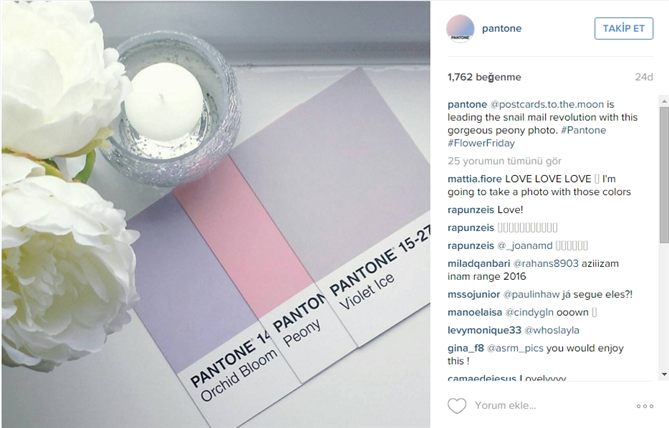This screenshot has height=428, width=669.
Task: Open the #Pantone hashtag
Action: 583,130
